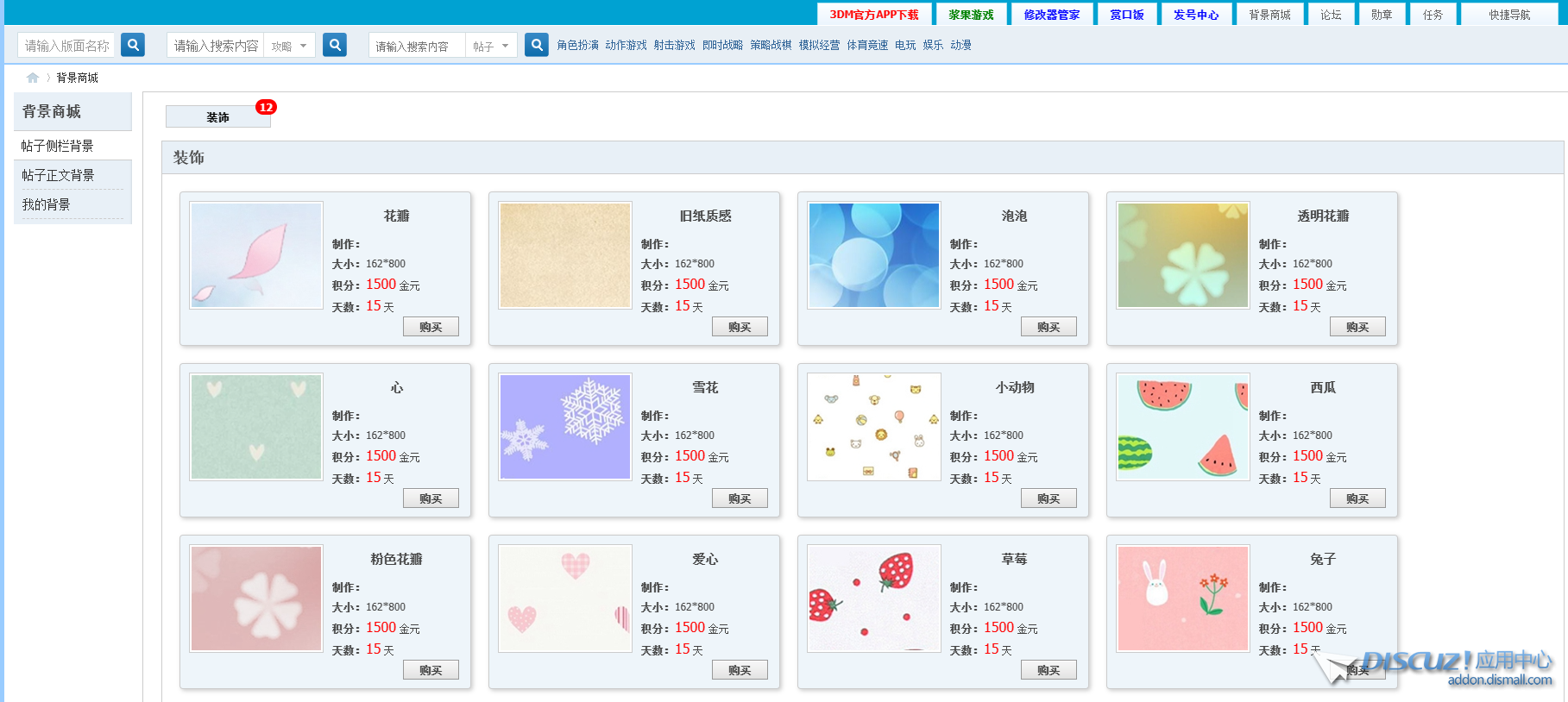
Task: Open 体育竞速 category link
Action: 867,45
